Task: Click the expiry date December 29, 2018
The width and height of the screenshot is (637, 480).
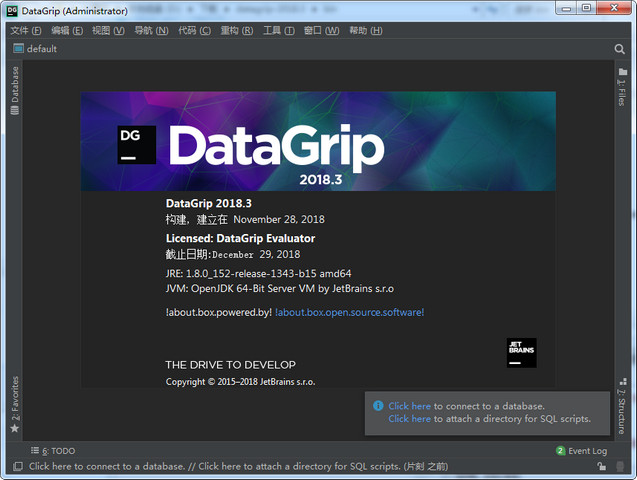Action: click(x=256, y=255)
